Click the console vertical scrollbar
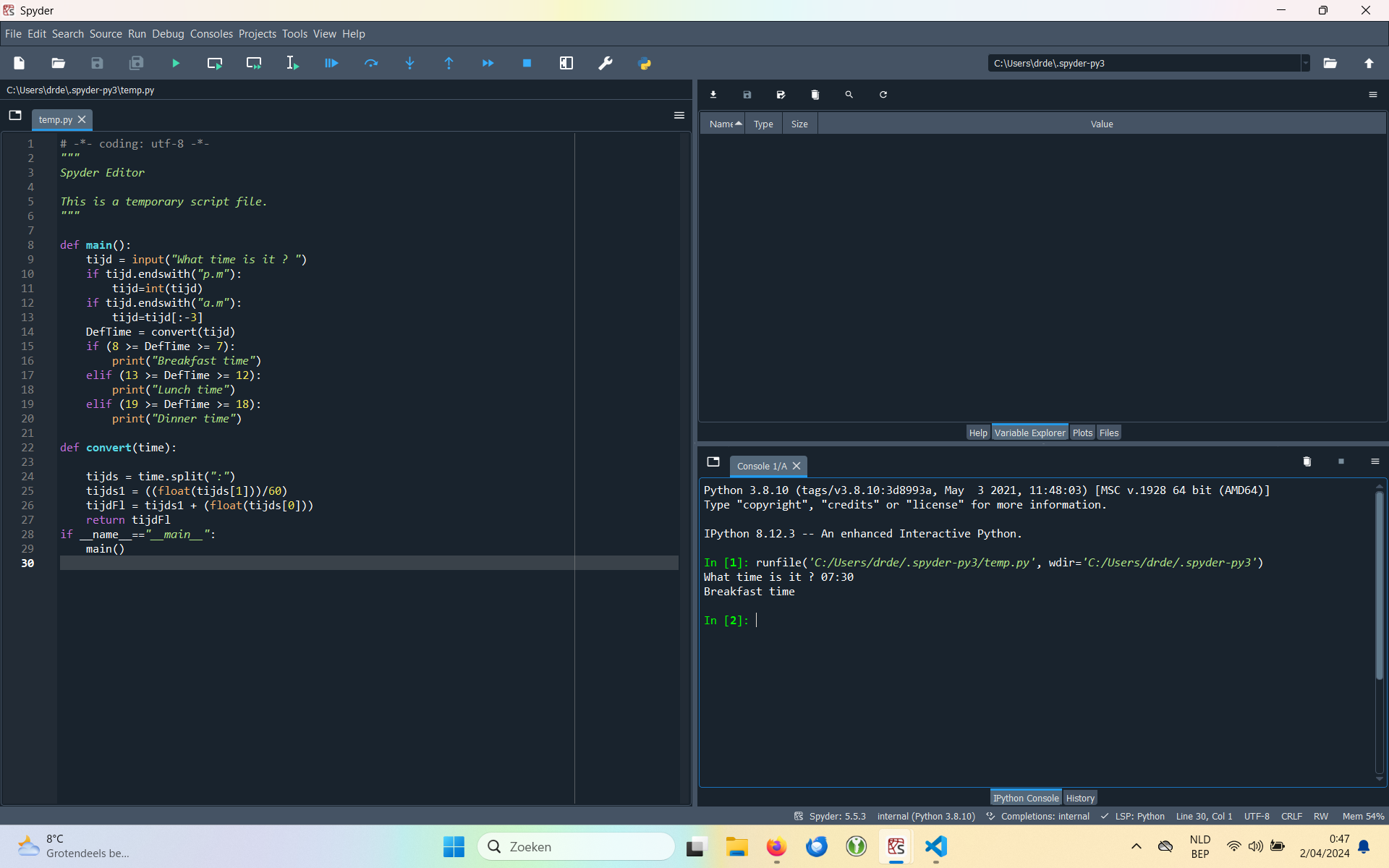The width and height of the screenshot is (1389, 868). point(1379,586)
